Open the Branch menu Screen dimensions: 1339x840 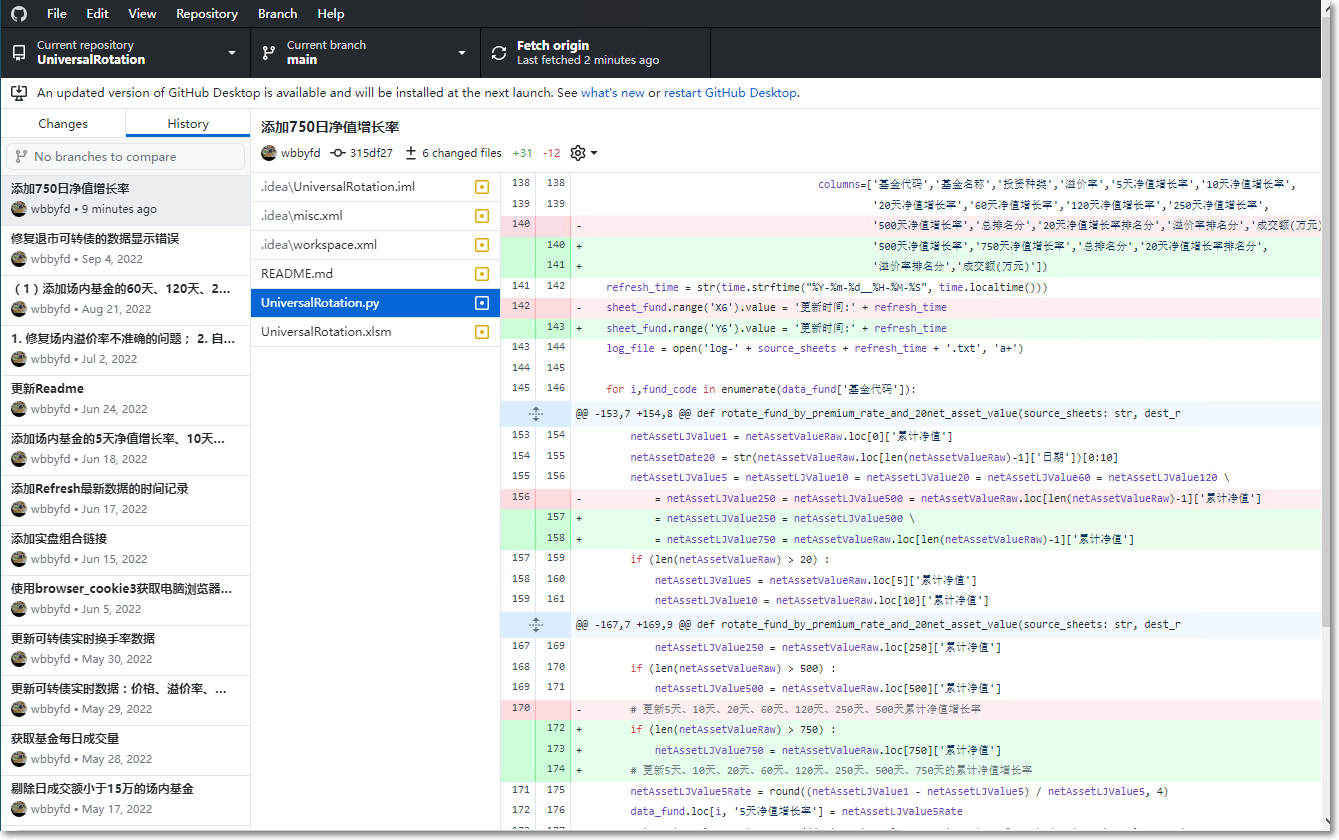tap(277, 14)
